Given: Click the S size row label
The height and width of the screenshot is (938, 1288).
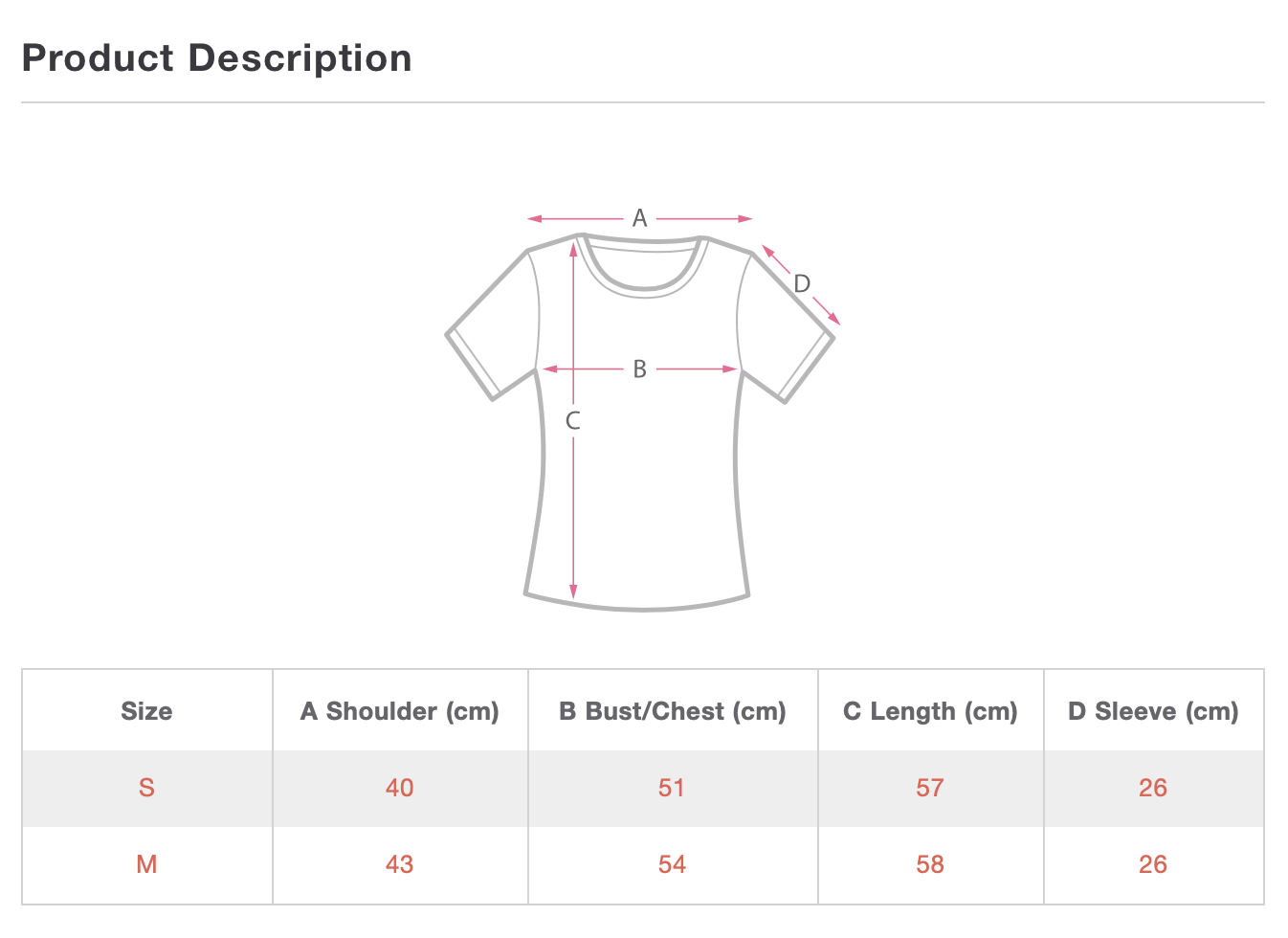Looking at the screenshot, I should pos(146,788).
